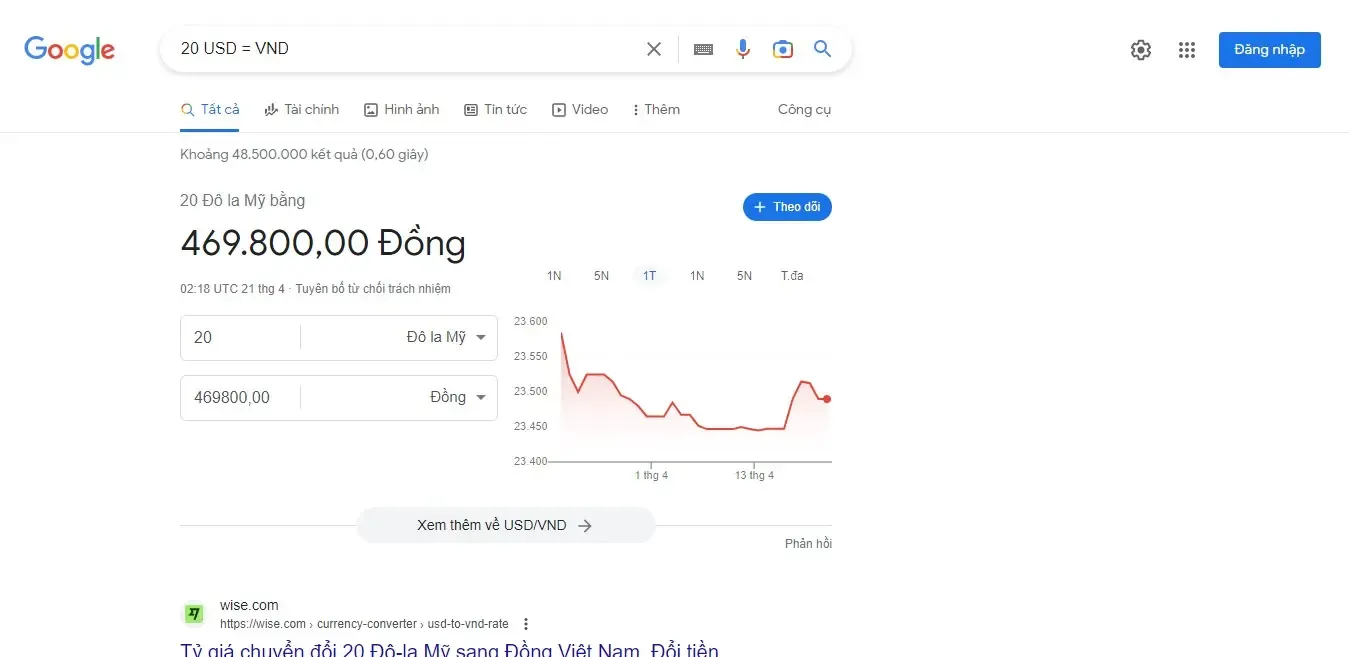Click the USD amount input showing 20
The width and height of the screenshot is (1349, 657).
coord(240,337)
